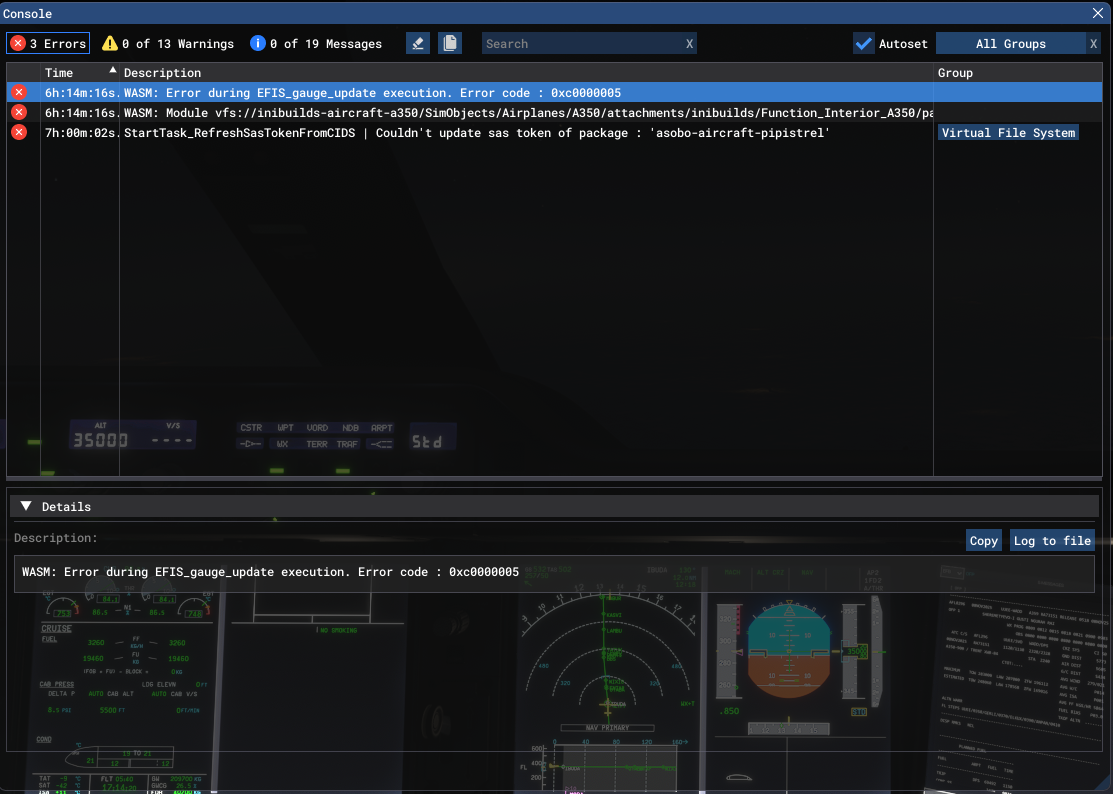This screenshot has width=1113, height=794.
Task: Toggle the Messages filter
Action: (316, 43)
